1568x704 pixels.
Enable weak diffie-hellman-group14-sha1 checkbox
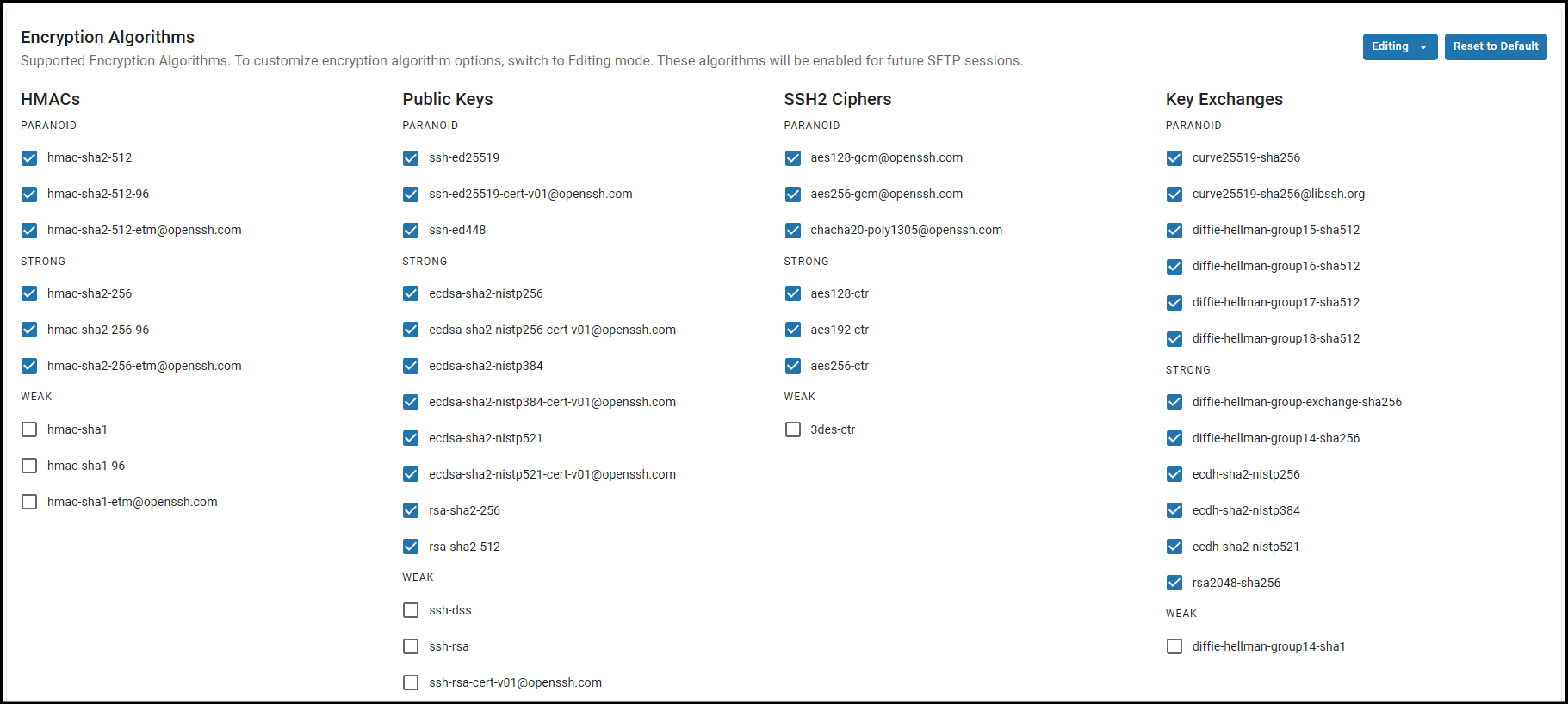(x=1174, y=646)
